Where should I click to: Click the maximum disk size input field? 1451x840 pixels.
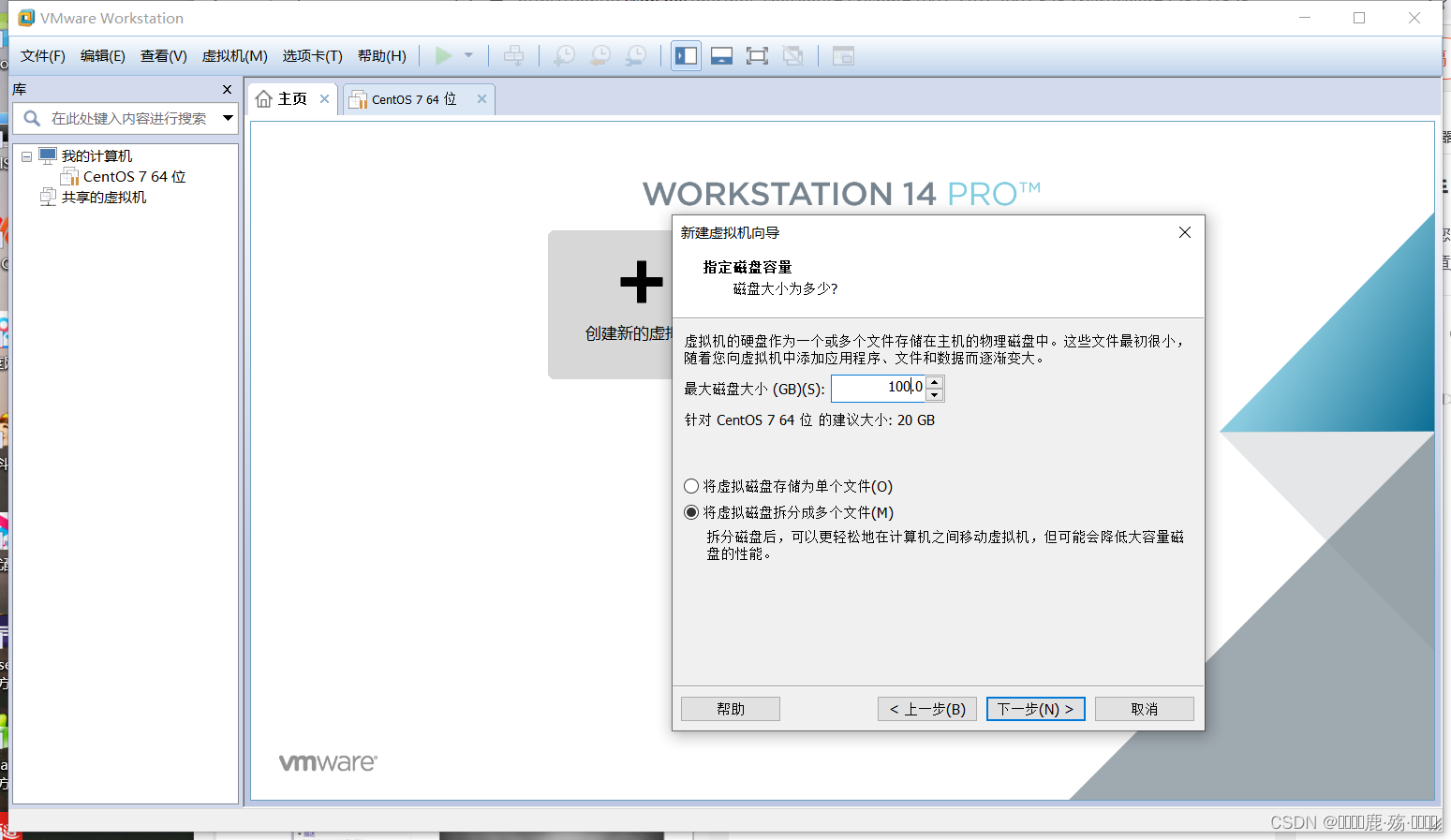coord(878,388)
